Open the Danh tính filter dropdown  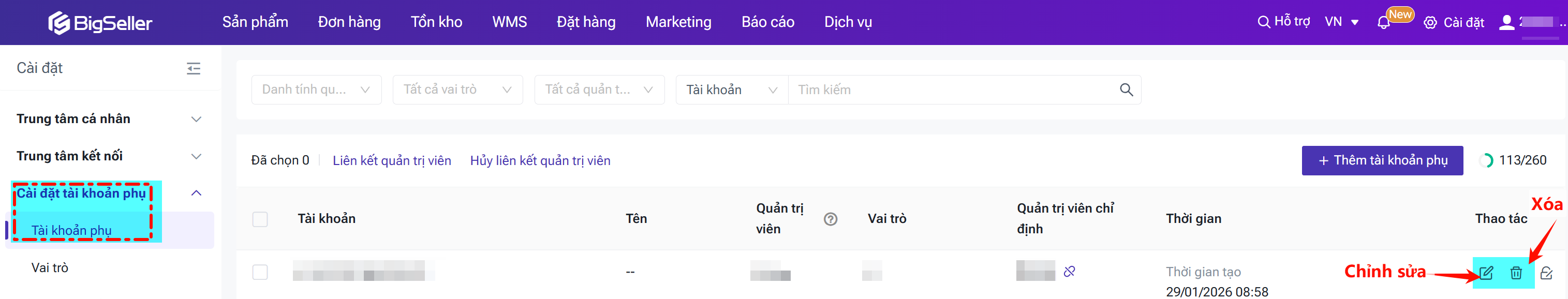(x=316, y=90)
